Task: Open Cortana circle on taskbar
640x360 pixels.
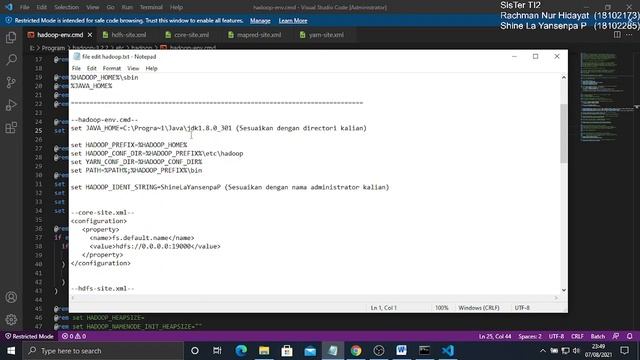Action: (x=195, y=351)
